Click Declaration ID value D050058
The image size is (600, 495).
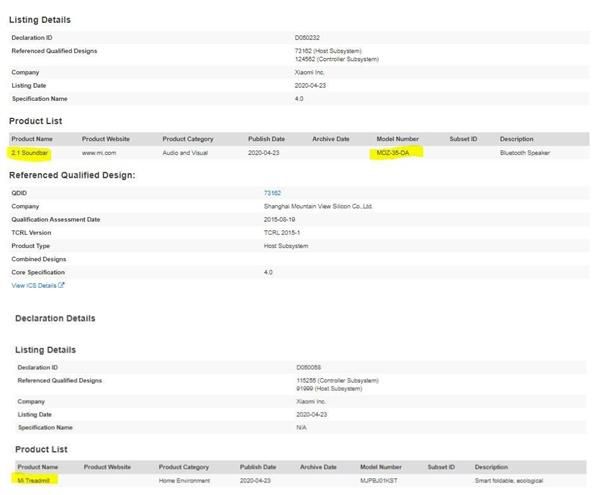[x=310, y=366]
